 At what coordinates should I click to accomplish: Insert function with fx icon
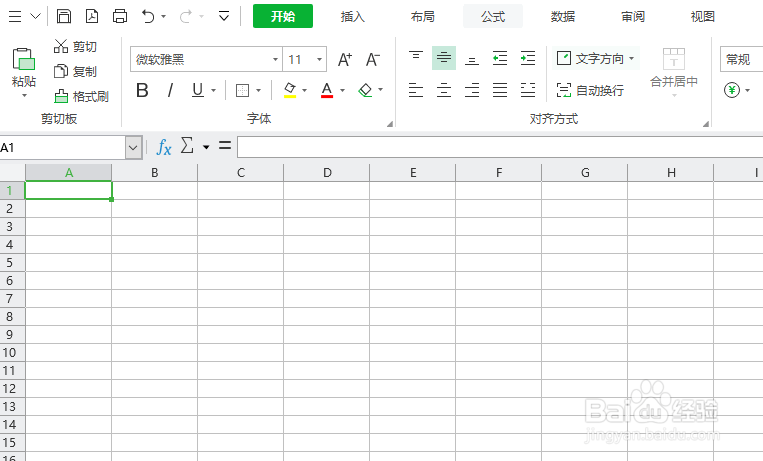click(x=164, y=147)
